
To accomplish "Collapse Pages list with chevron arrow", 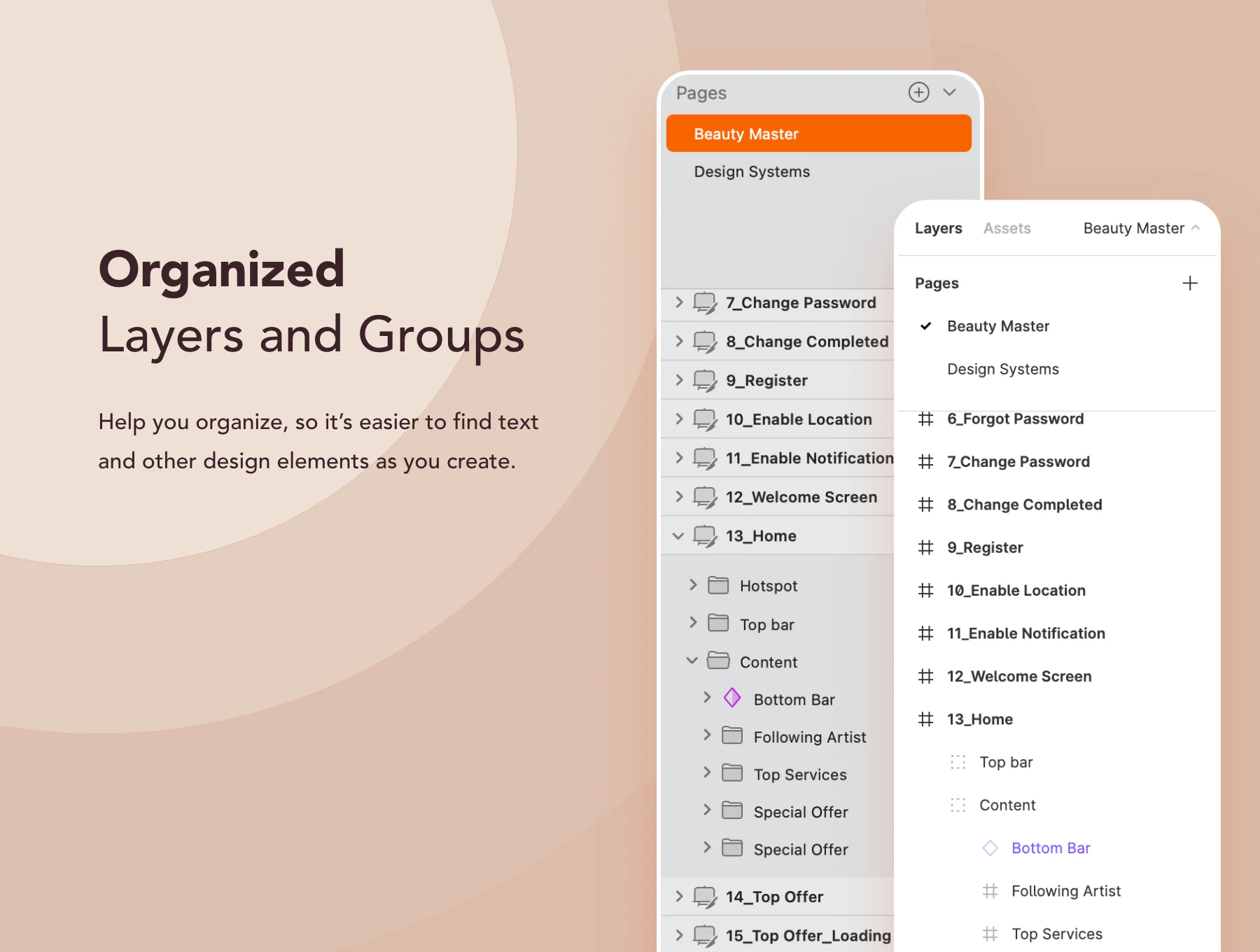I will [x=949, y=92].
